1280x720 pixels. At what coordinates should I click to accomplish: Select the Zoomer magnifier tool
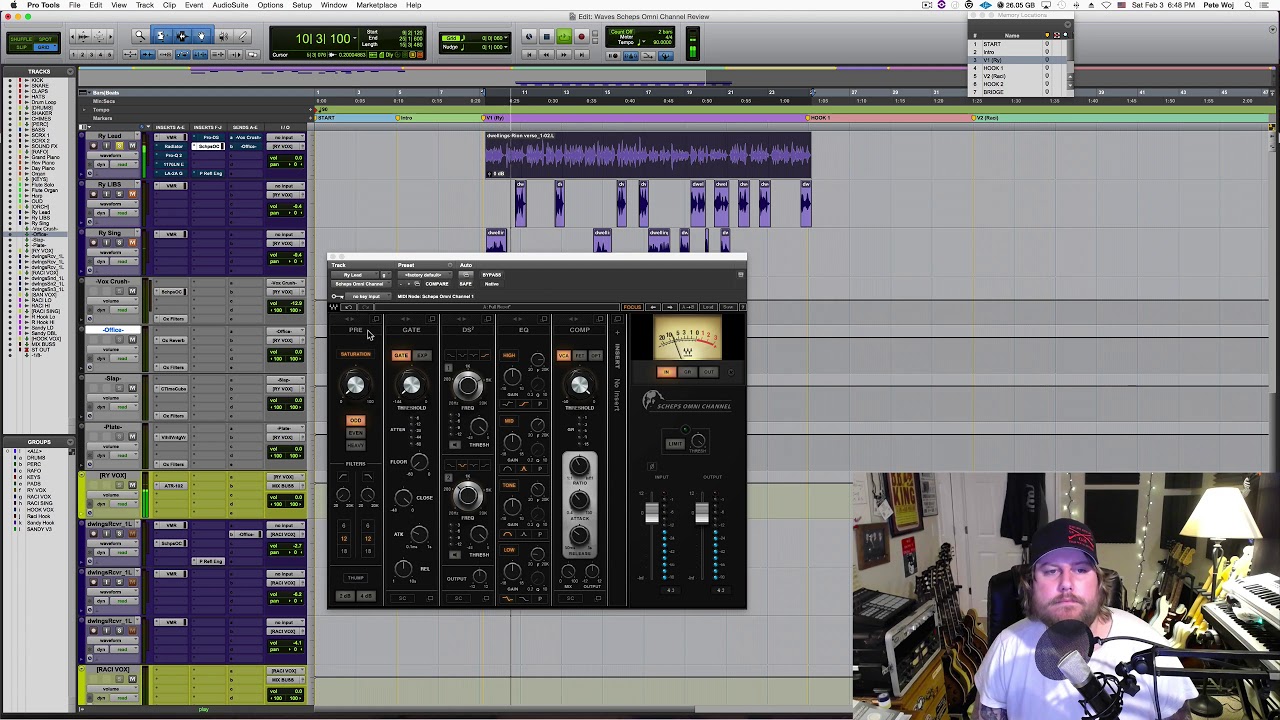140,36
